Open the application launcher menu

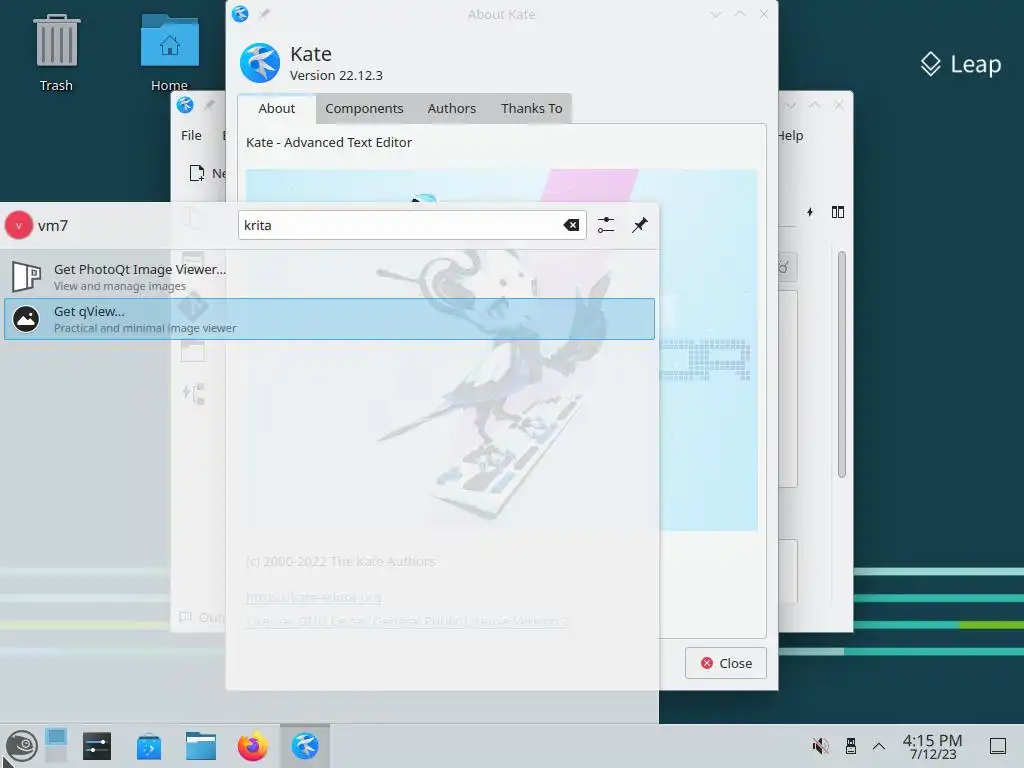22,746
